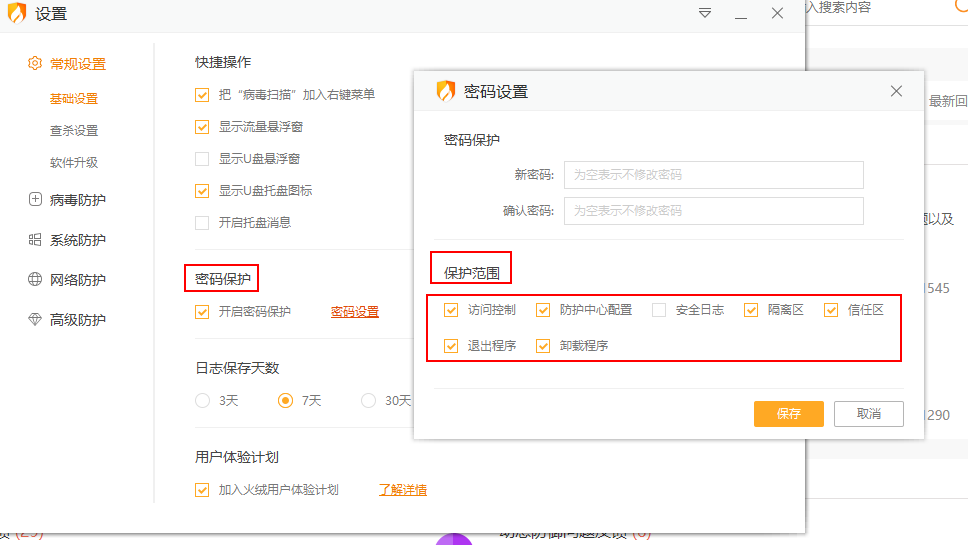Focus the 确认密码 input field
968x545 pixels.
click(714, 210)
